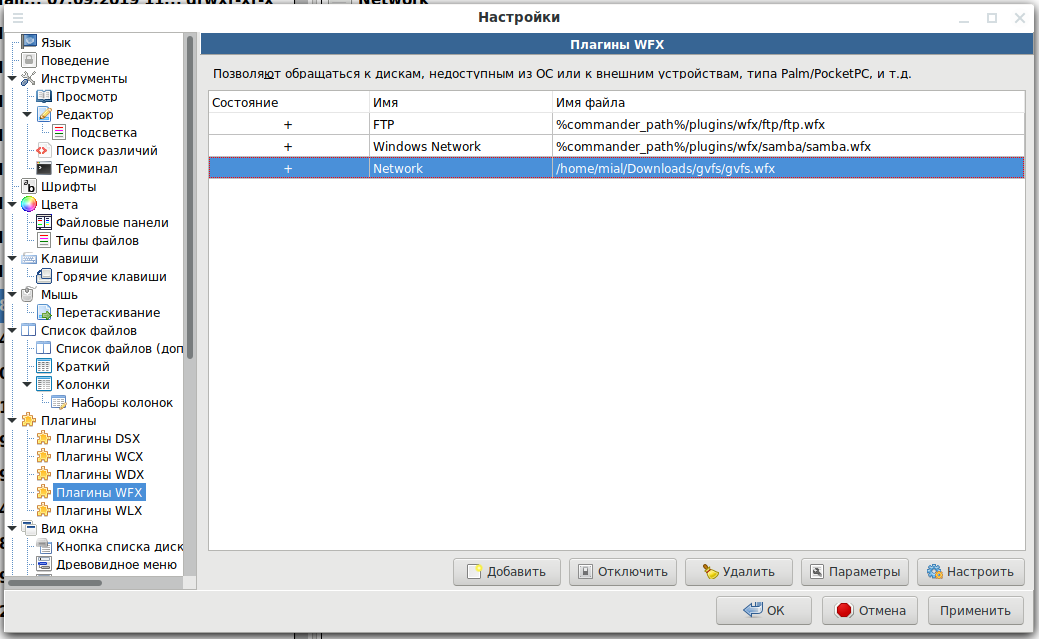The width and height of the screenshot is (1039, 639).
Task: Click the Вид окна window icon
Action: coord(28,528)
